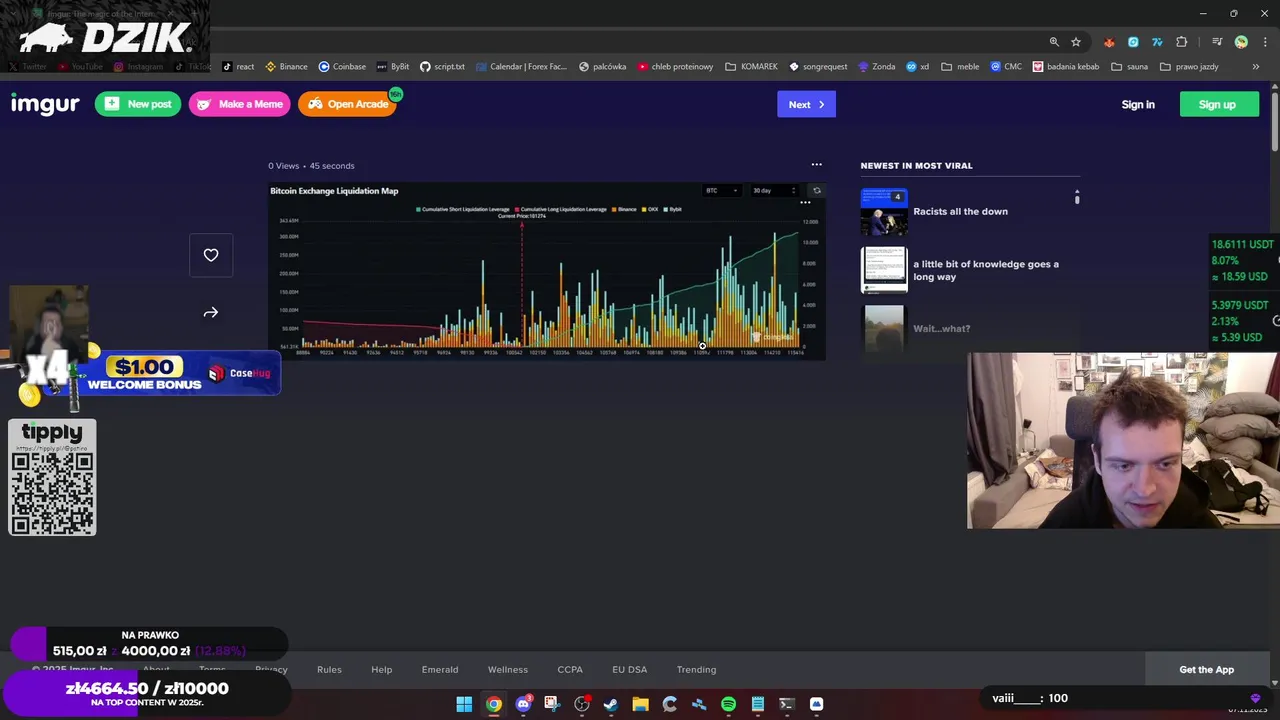Open the Binance bookmark
This screenshot has width=1280, height=720.
(286, 67)
